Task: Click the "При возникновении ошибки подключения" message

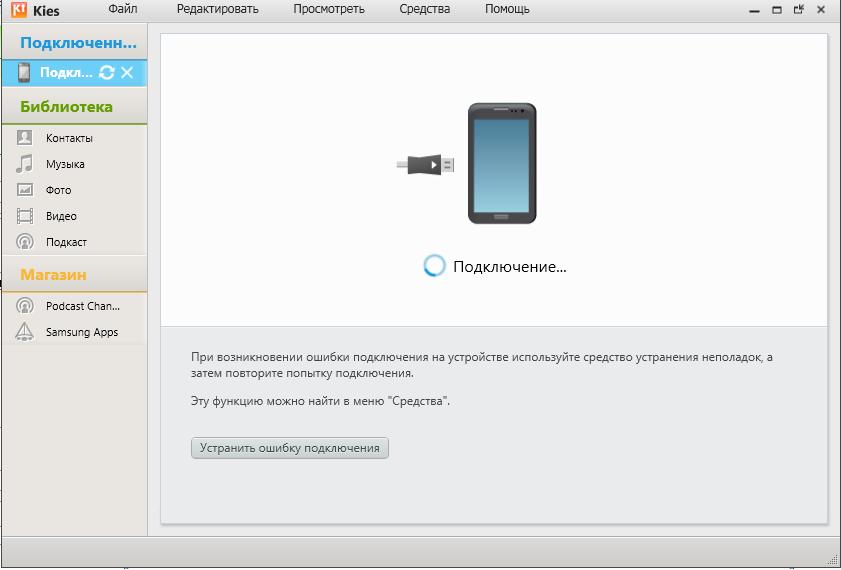Action: [482, 365]
